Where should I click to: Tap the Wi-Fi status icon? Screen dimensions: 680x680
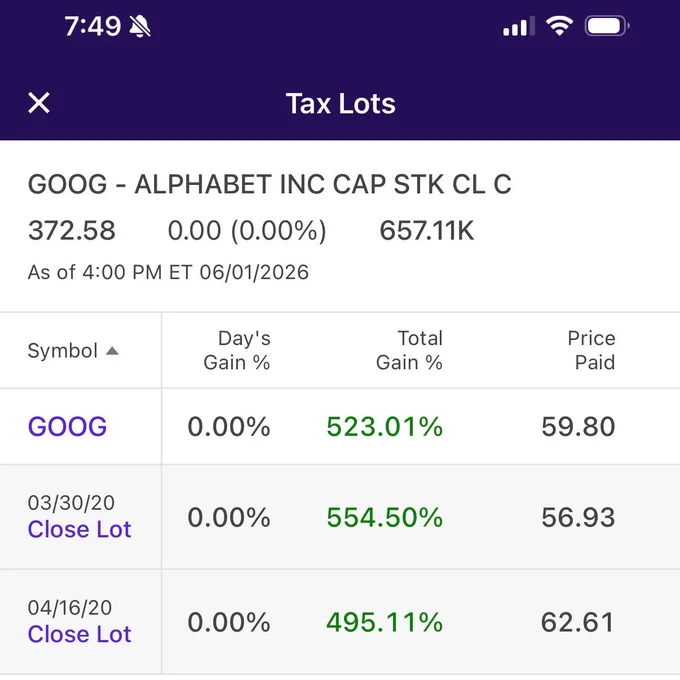click(559, 26)
